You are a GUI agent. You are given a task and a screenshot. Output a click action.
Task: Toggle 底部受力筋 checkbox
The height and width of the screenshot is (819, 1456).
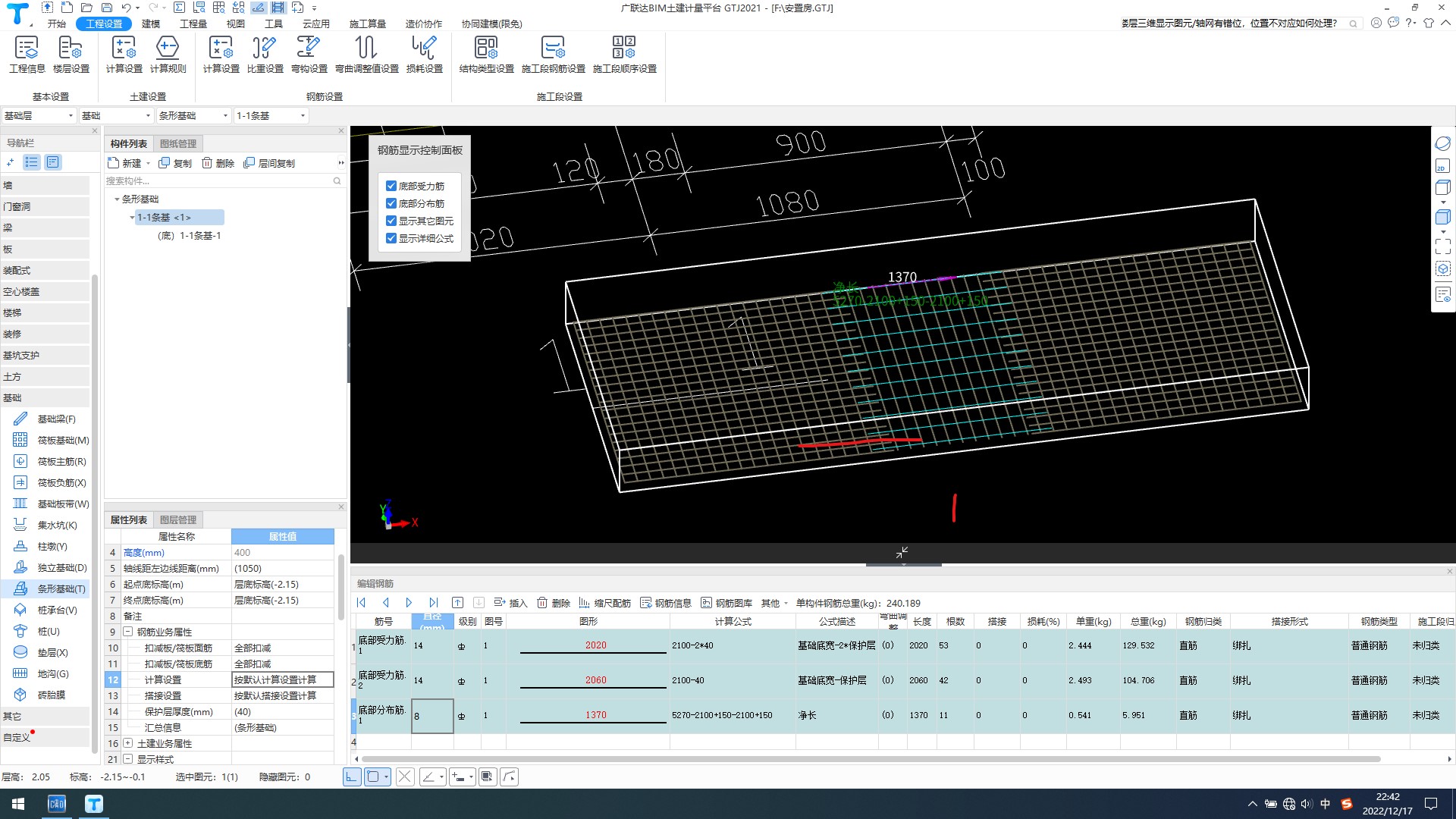coord(391,186)
